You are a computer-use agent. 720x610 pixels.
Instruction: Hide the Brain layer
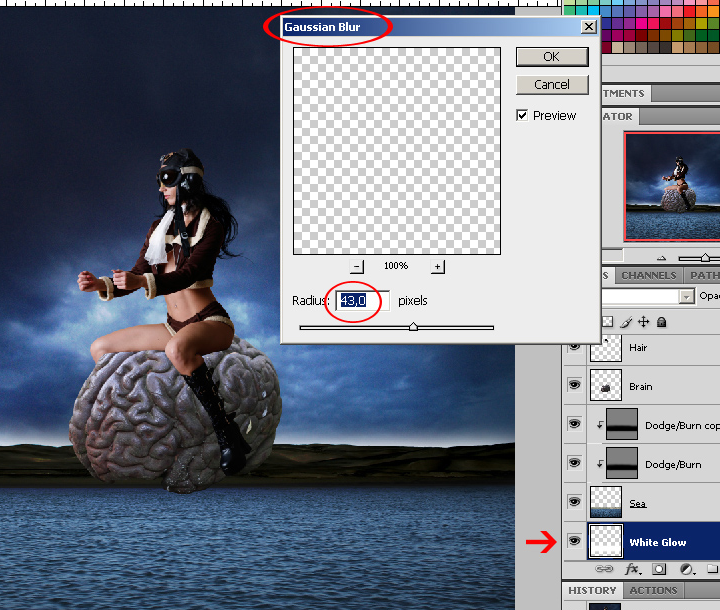[574, 384]
